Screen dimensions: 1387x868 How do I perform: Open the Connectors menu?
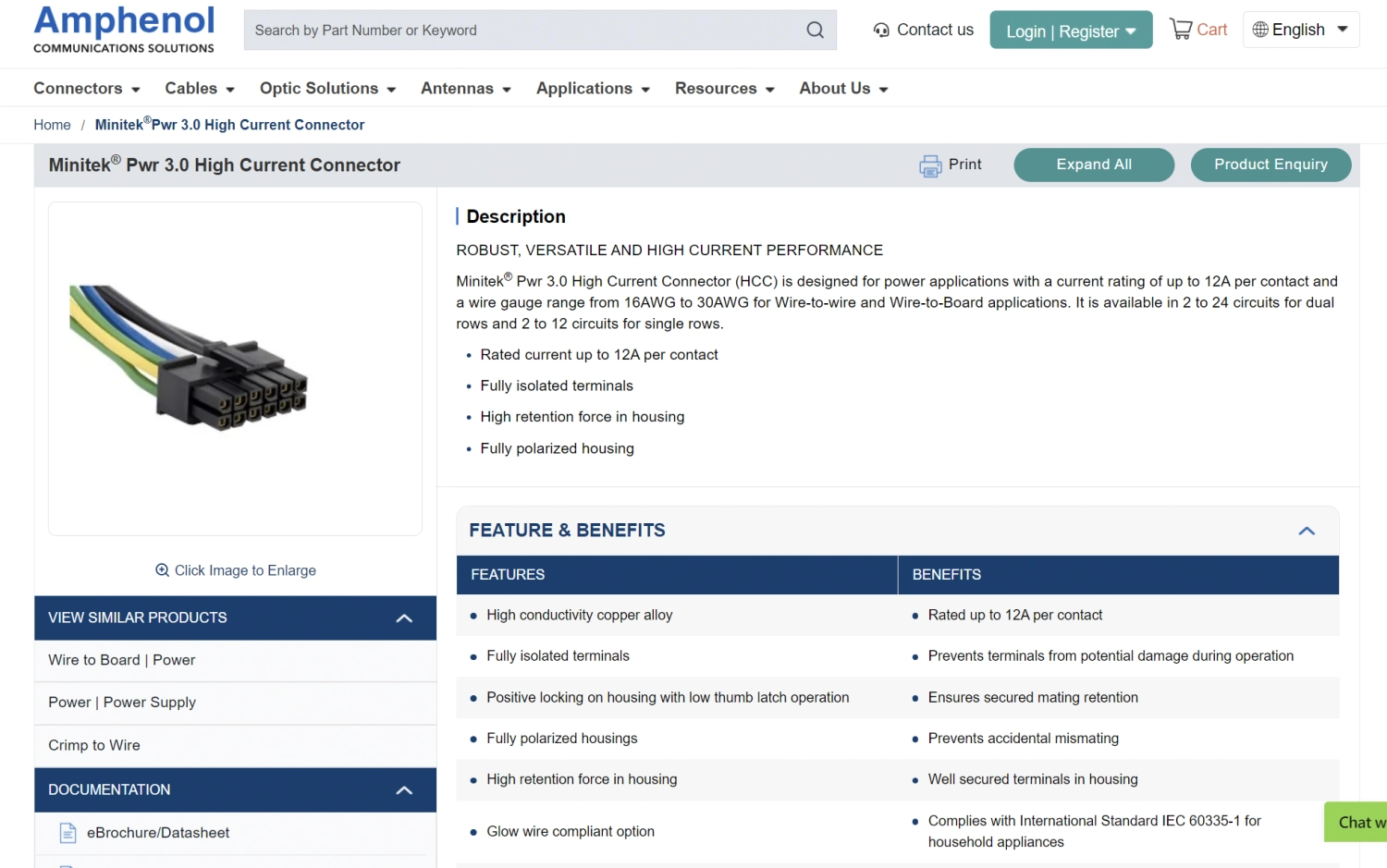pyautogui.click(x=86, y=89)
